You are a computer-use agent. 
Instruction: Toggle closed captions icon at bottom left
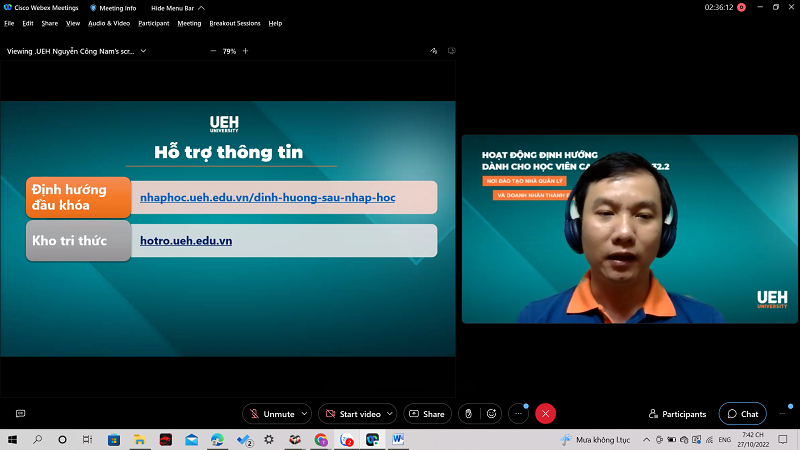tap(20, 414)
